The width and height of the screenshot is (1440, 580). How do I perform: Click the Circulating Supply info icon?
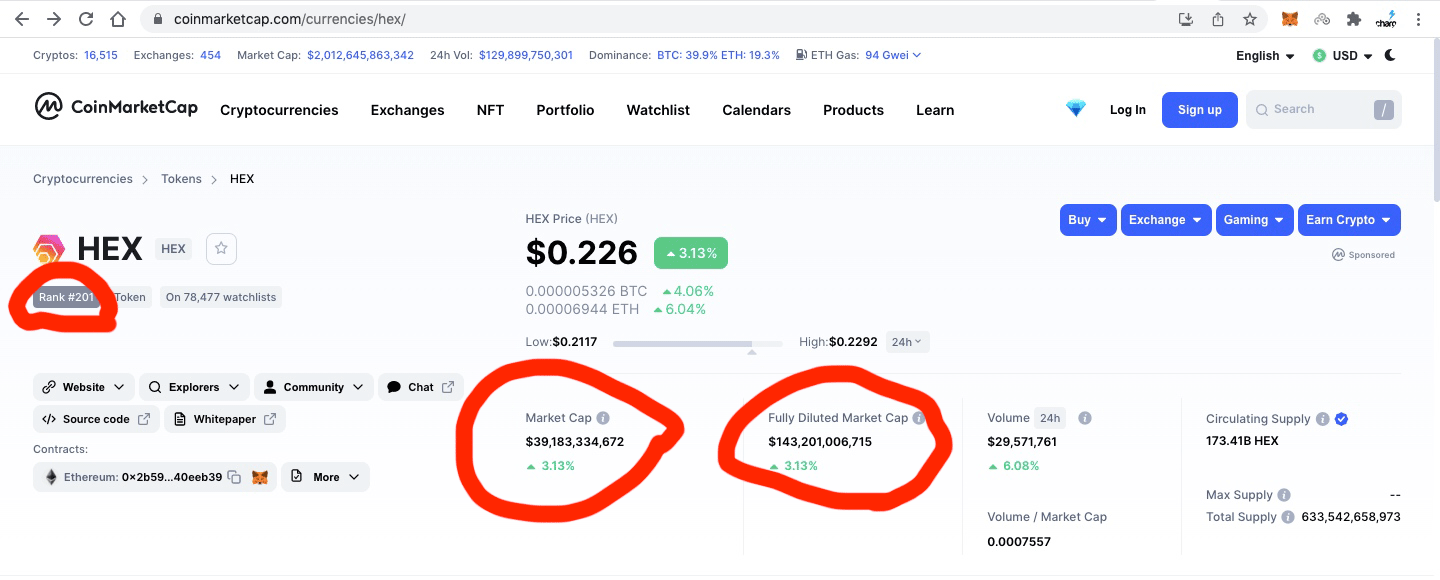(1322, 419)
